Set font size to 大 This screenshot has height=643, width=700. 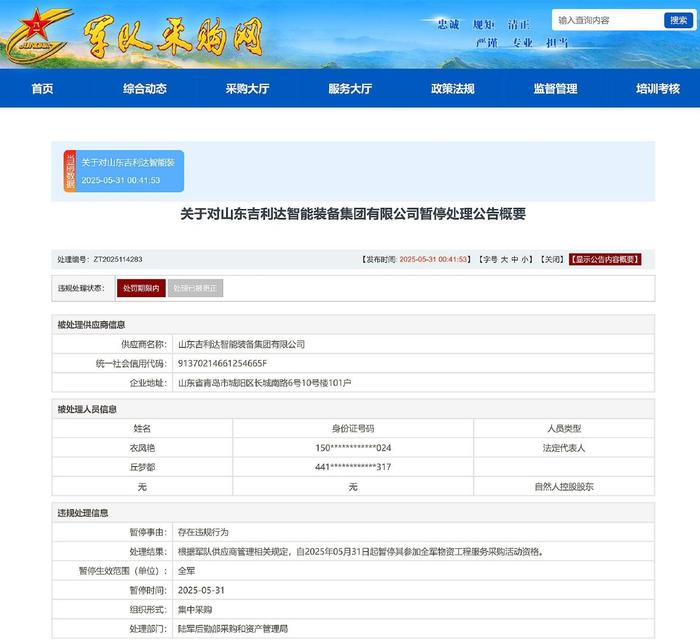(504, 259)
